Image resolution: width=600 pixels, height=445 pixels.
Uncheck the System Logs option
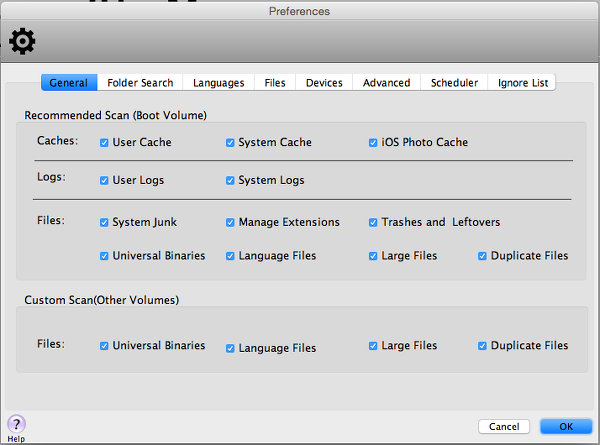click(230, 180)
